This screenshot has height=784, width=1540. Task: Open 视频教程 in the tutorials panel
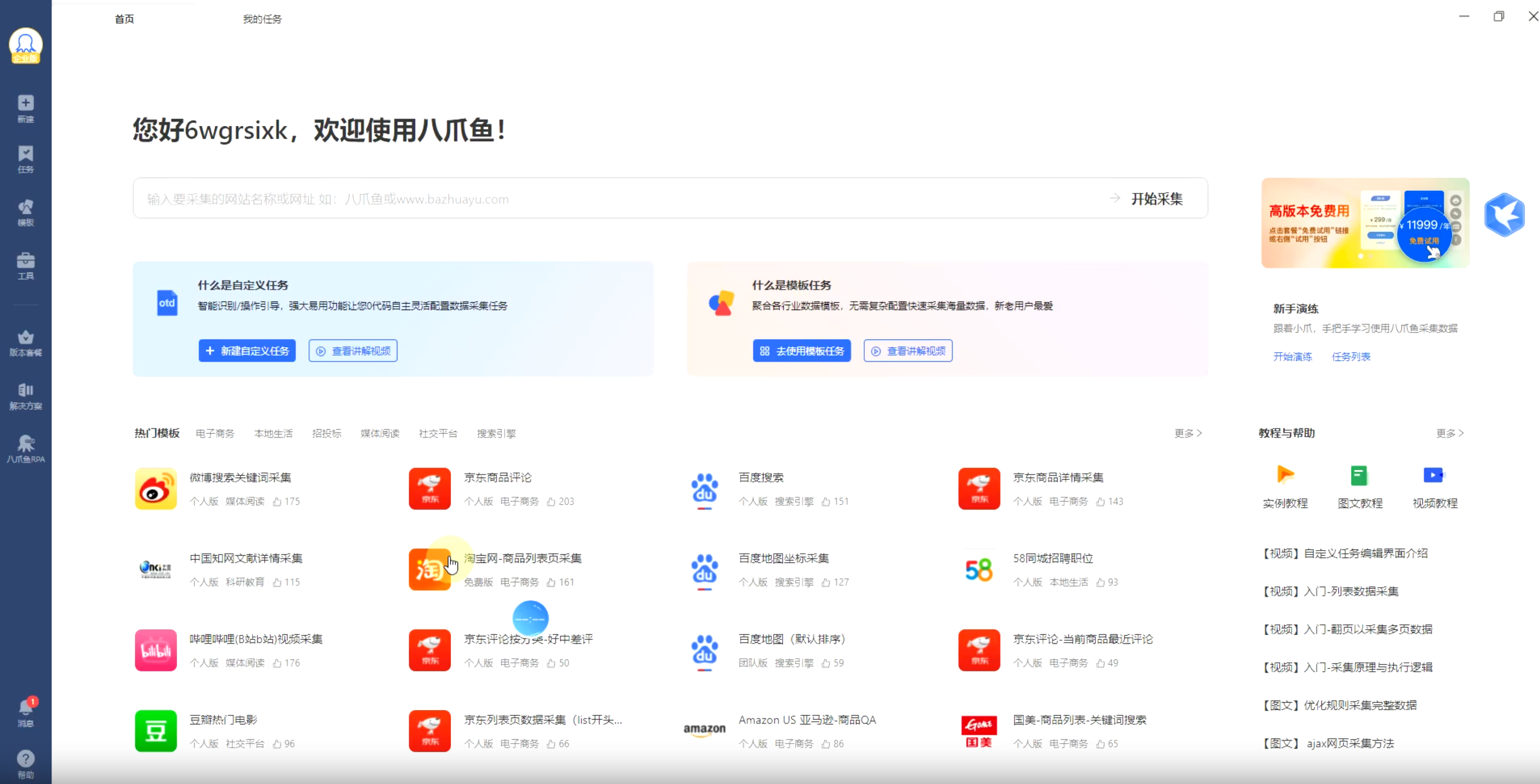1434,485
